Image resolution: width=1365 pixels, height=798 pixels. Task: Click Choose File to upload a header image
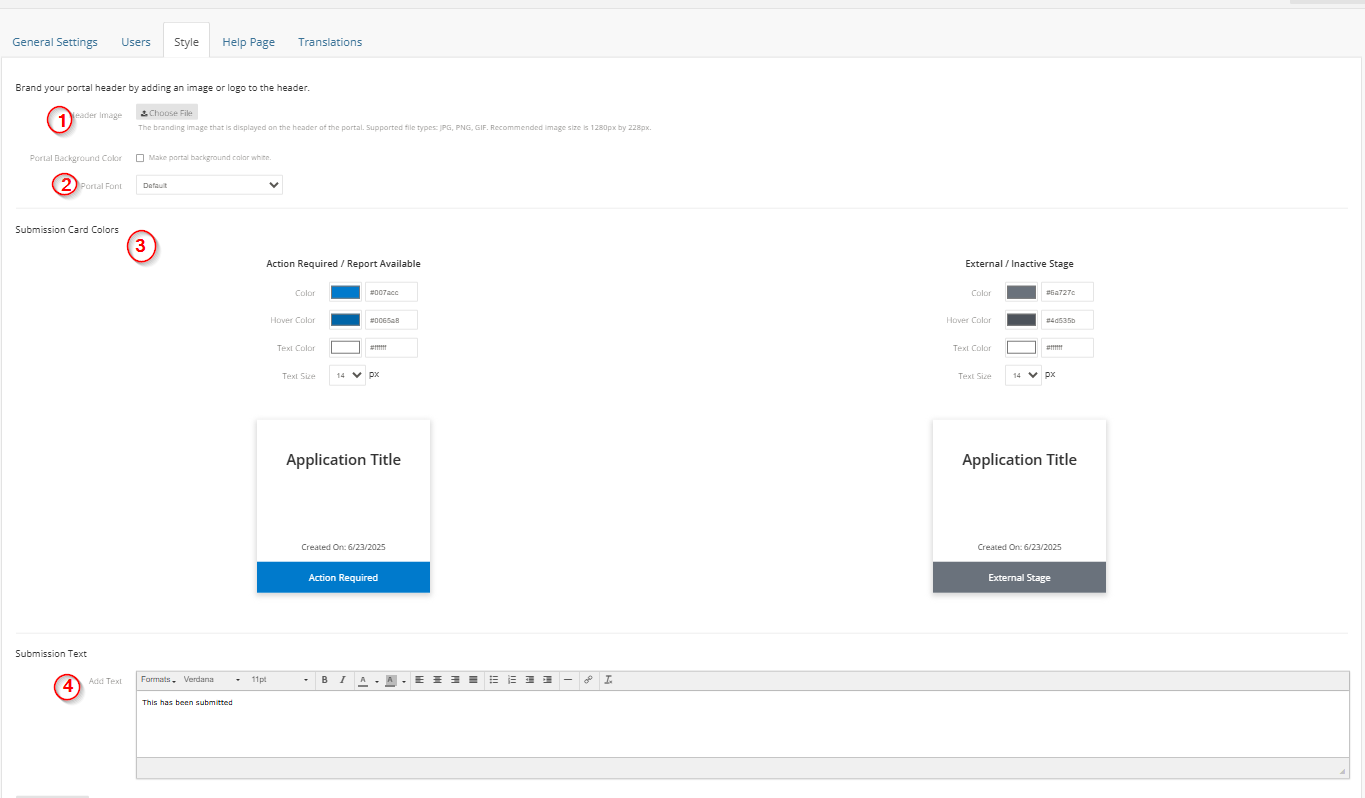[x=166, y=111]
